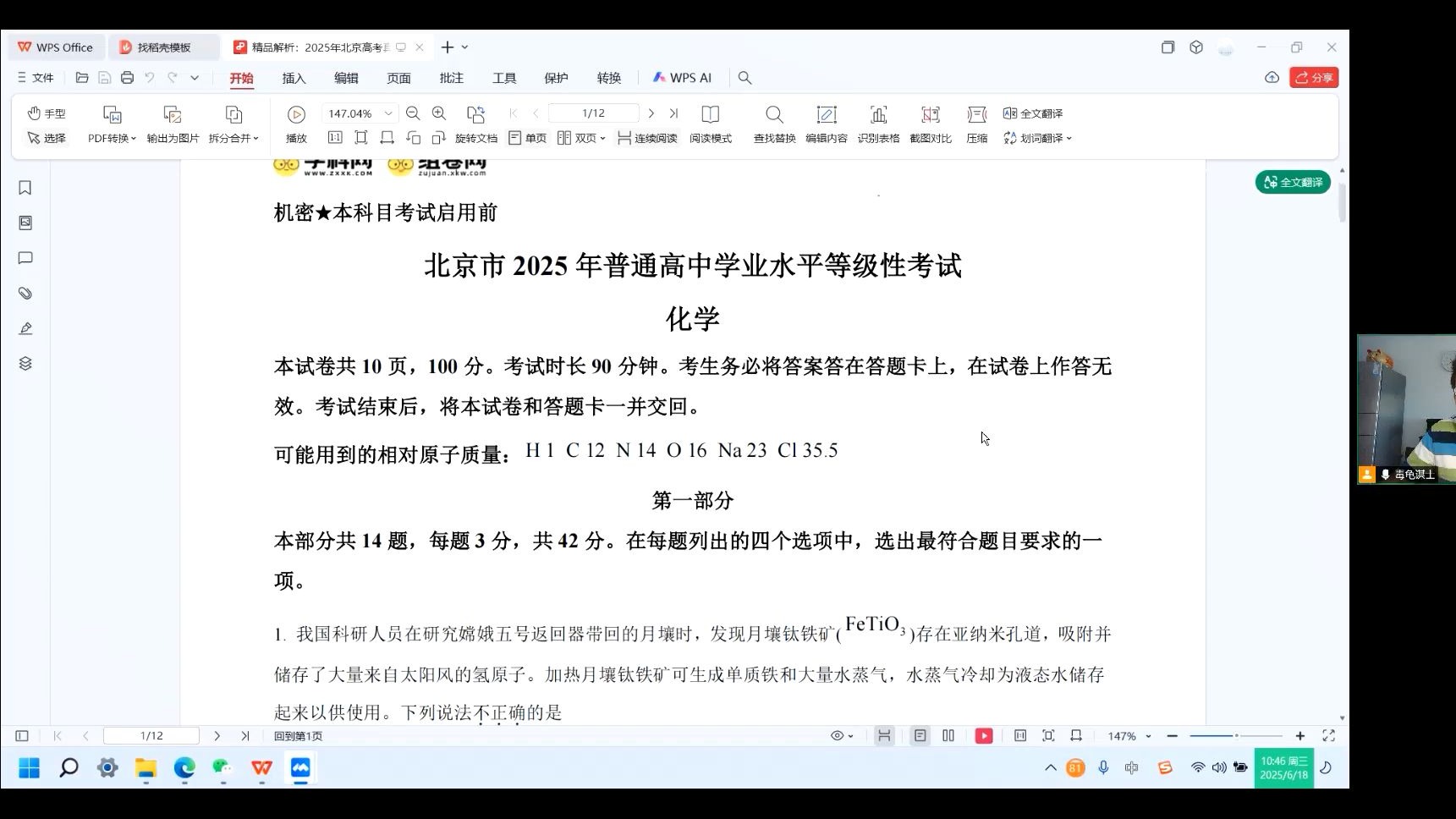This screenshot has width=1456, height=819.
Task: Enable 连续阅读 continuous reading mode
Action: click(x=646, y=138)
